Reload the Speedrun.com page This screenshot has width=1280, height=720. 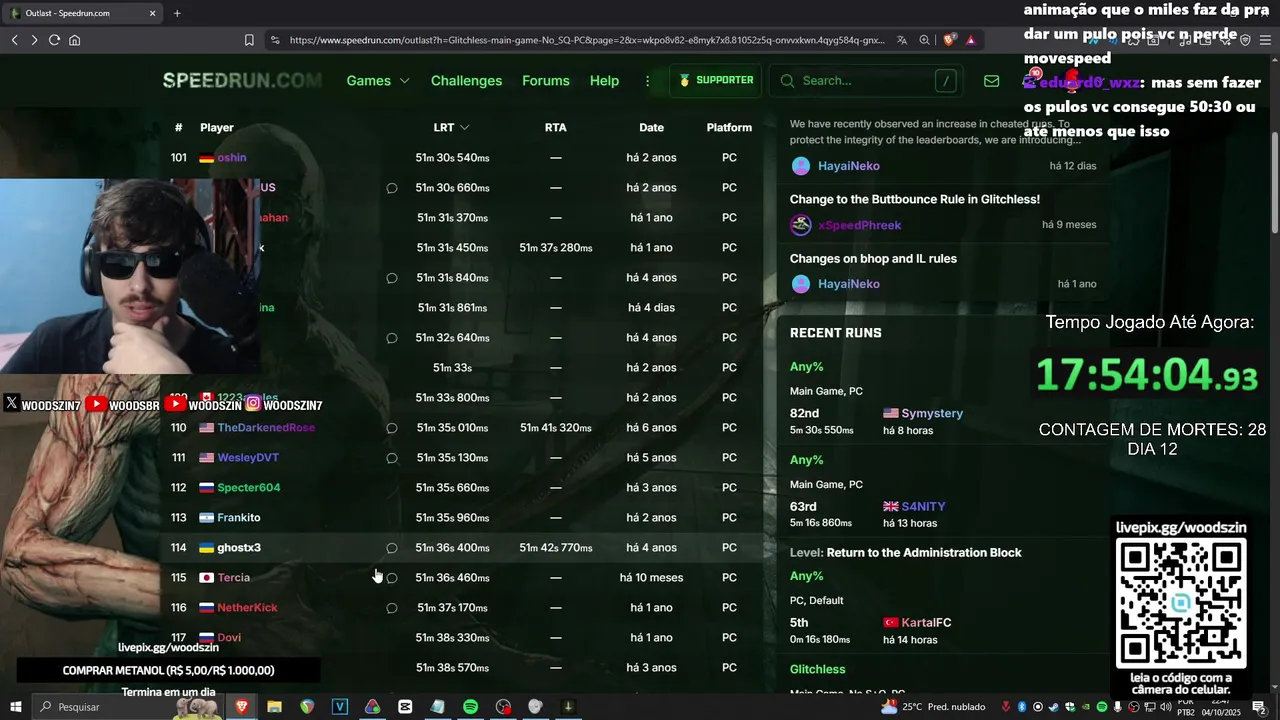pyautogui.click(x=54, y=40)
